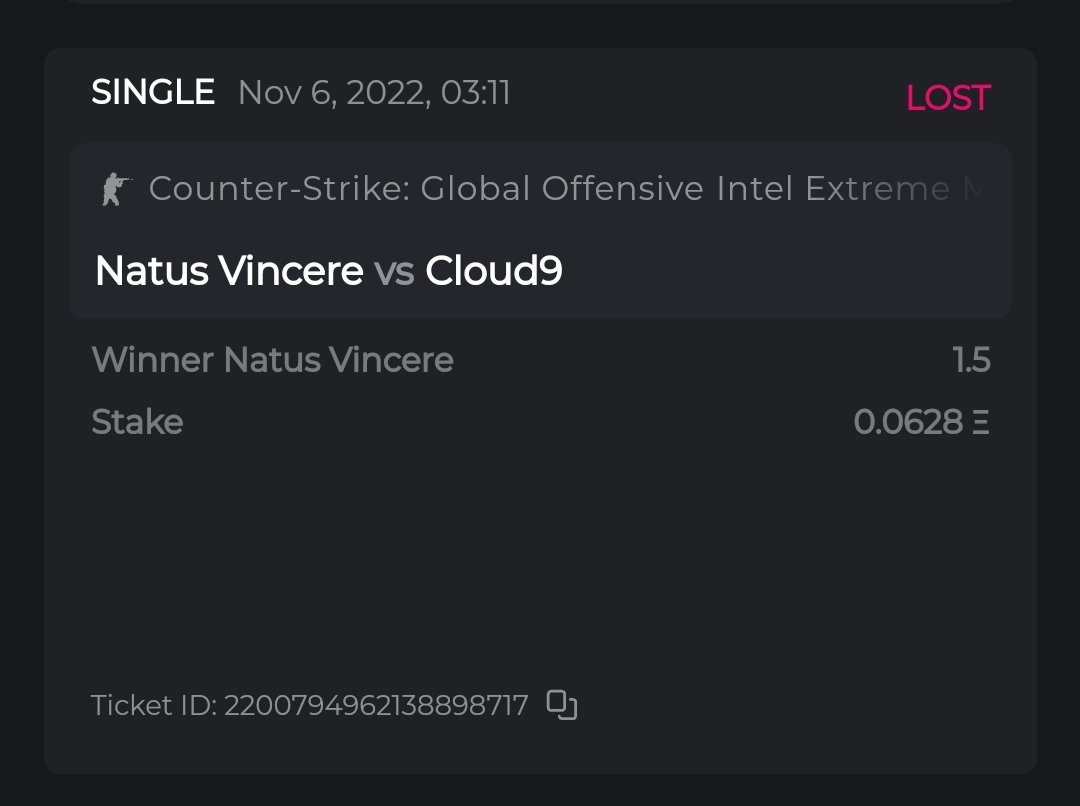Click the previous bet card edge at top
The height and width of the screenshot is (806, 1080).
click(x=540, y=3)
